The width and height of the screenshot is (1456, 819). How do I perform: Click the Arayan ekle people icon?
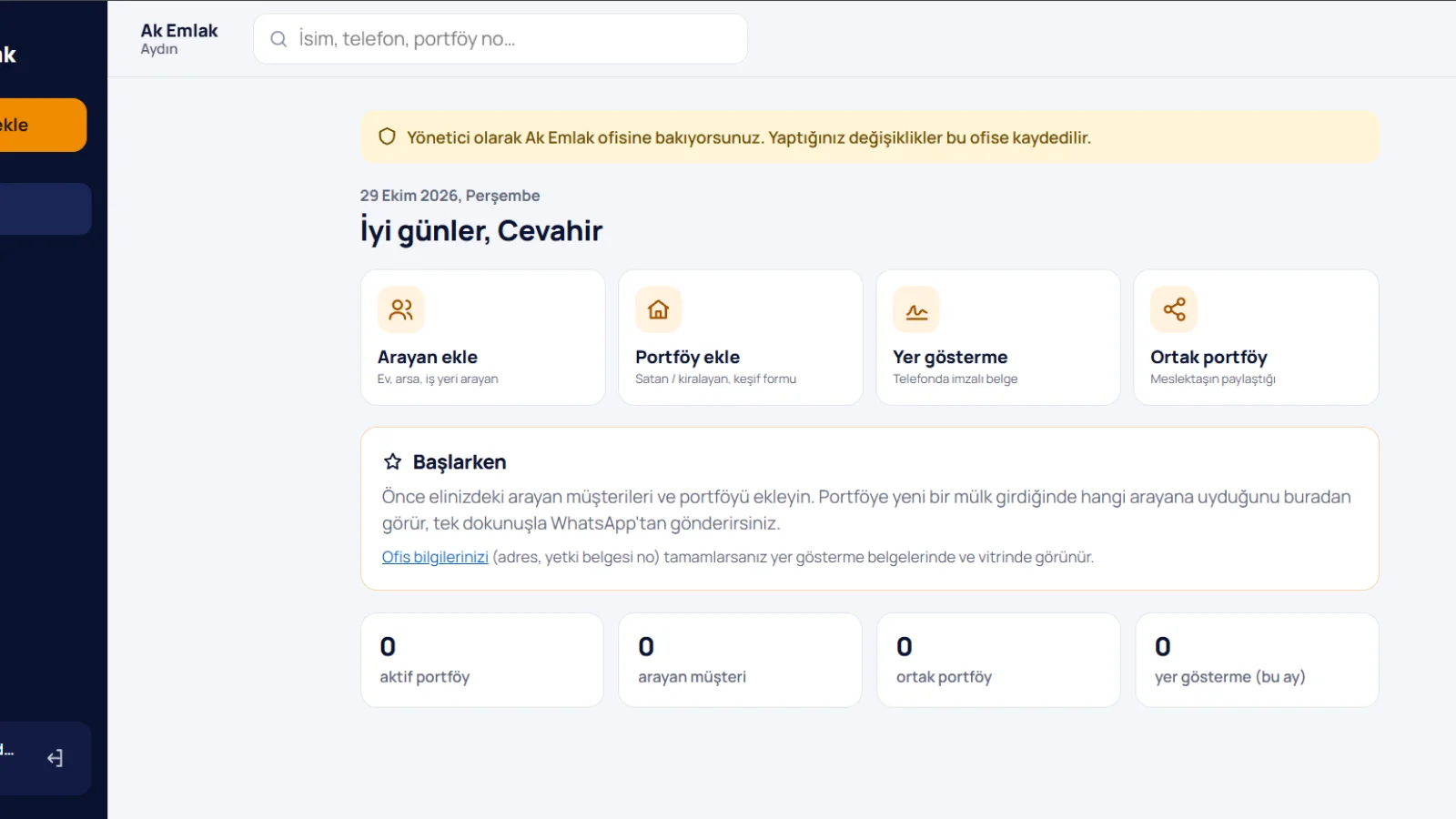401,309
